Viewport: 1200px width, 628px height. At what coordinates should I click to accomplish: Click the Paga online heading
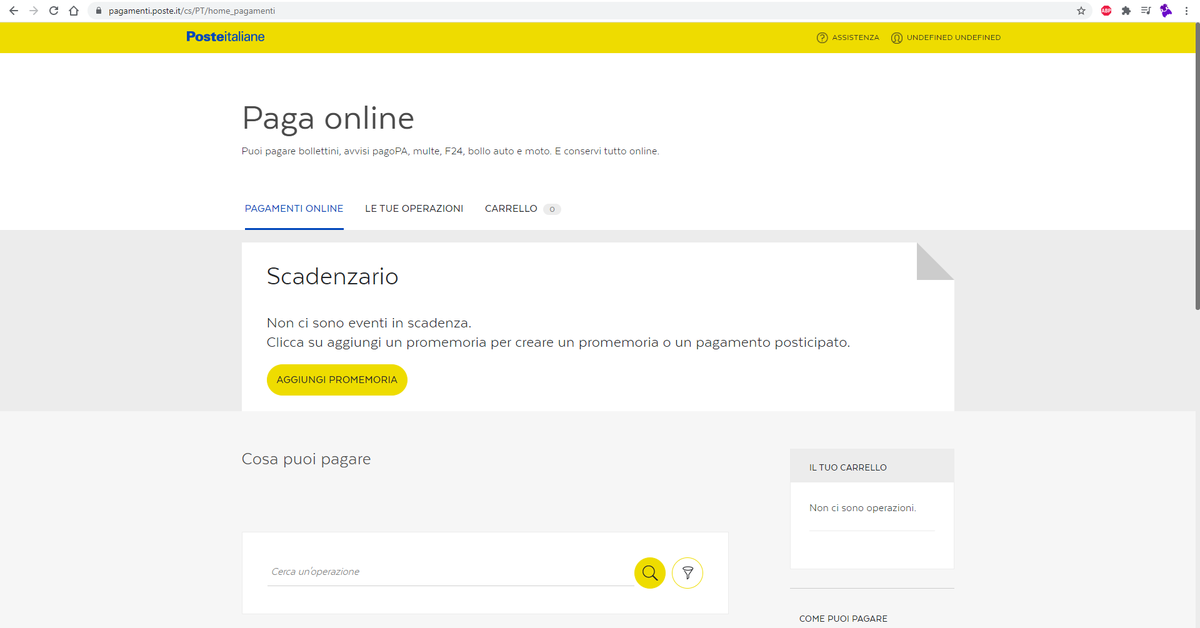pos(328,118)
